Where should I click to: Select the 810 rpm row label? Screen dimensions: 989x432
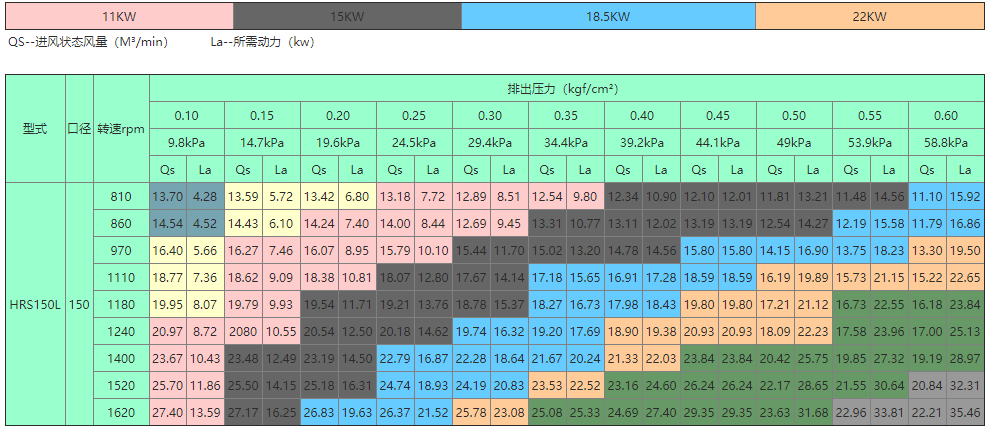pos(121,196)
